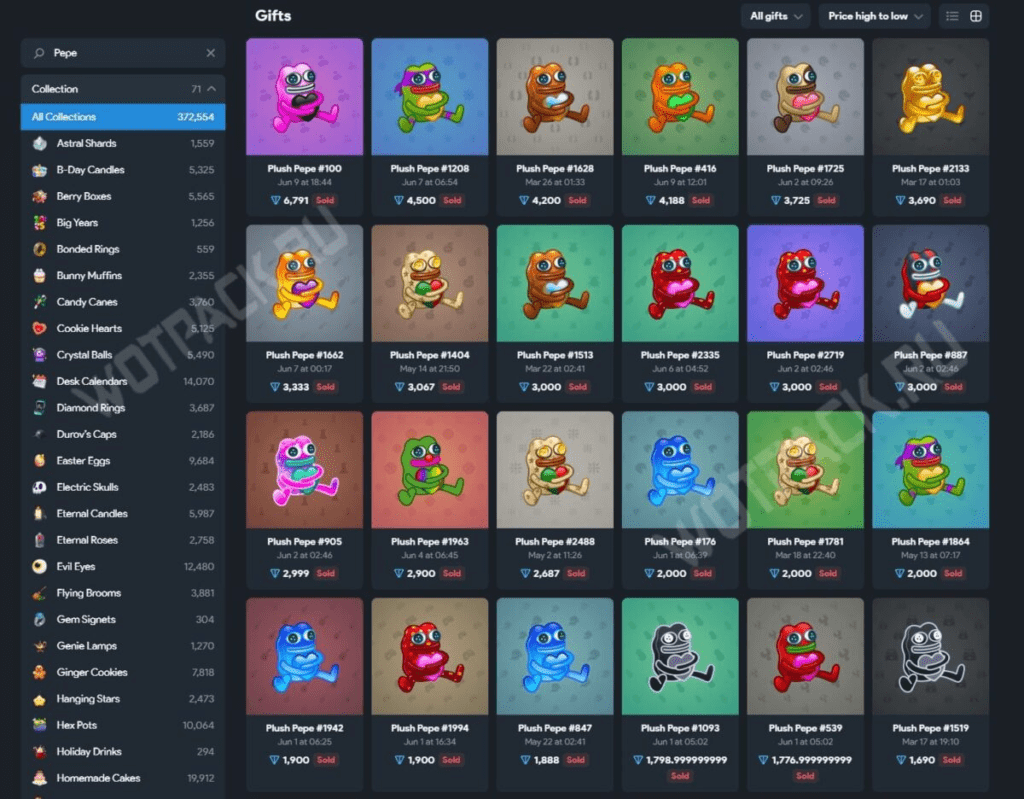Open the Price high to low sort dropdown
This screenshot has width=1024, height=799.
pyautogui.click(x=874, y=16)
